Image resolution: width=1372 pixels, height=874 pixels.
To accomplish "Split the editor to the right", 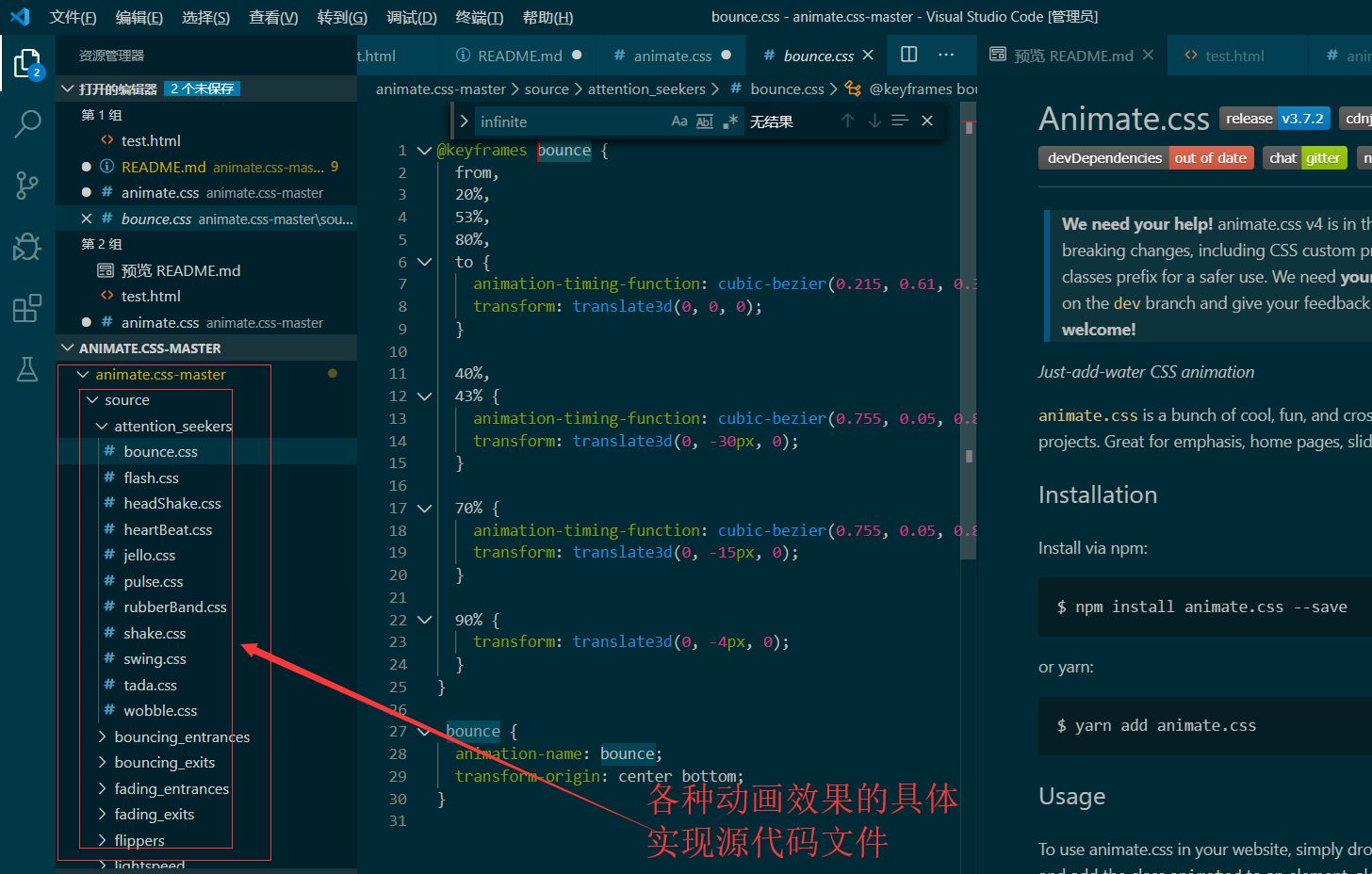I will click(x=908, y=55).
